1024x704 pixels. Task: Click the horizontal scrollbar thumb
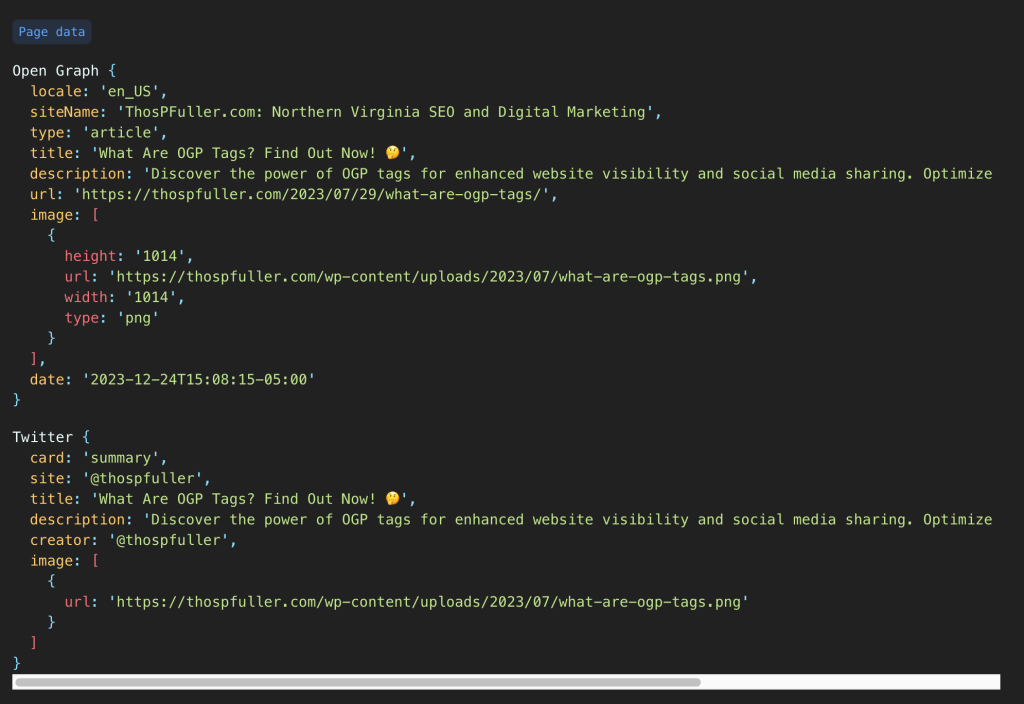click(358, 682)
